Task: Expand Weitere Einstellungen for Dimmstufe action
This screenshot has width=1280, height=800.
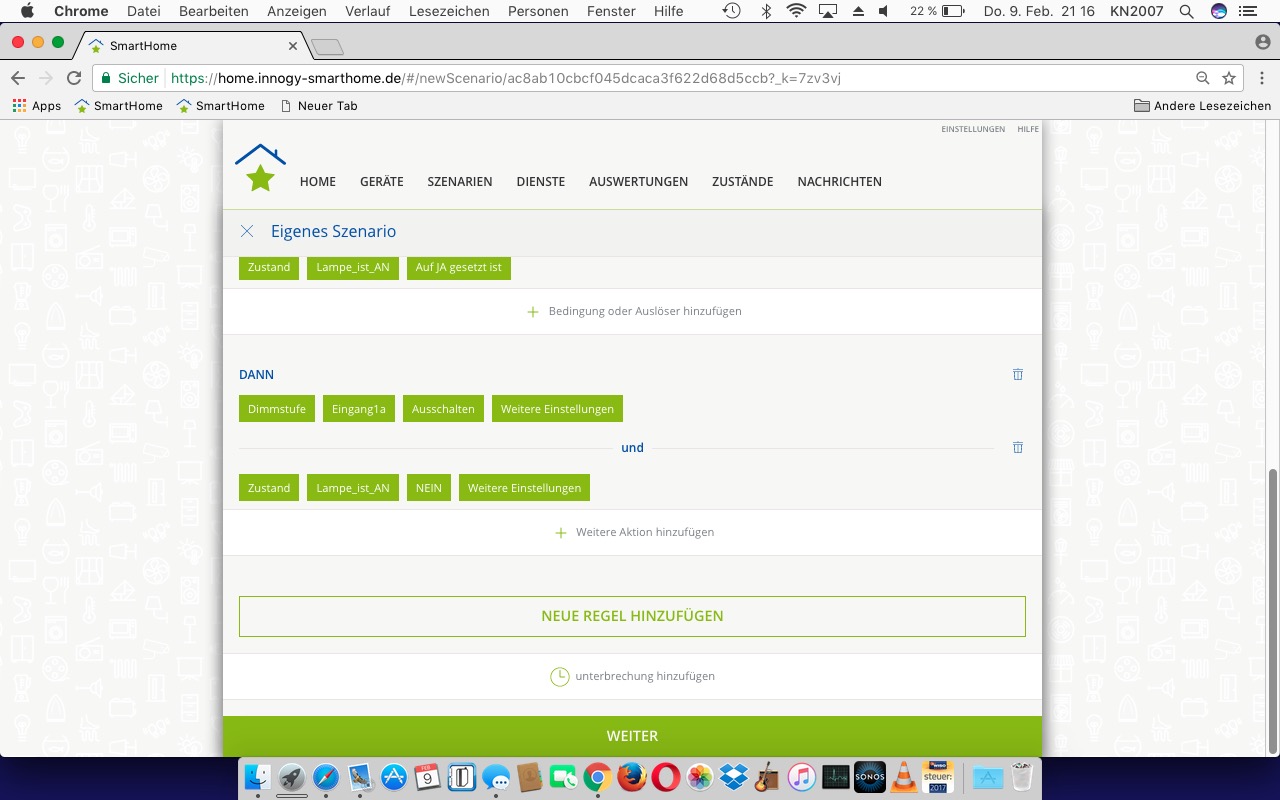Action: pyautogui.click(x=557, y=409)
